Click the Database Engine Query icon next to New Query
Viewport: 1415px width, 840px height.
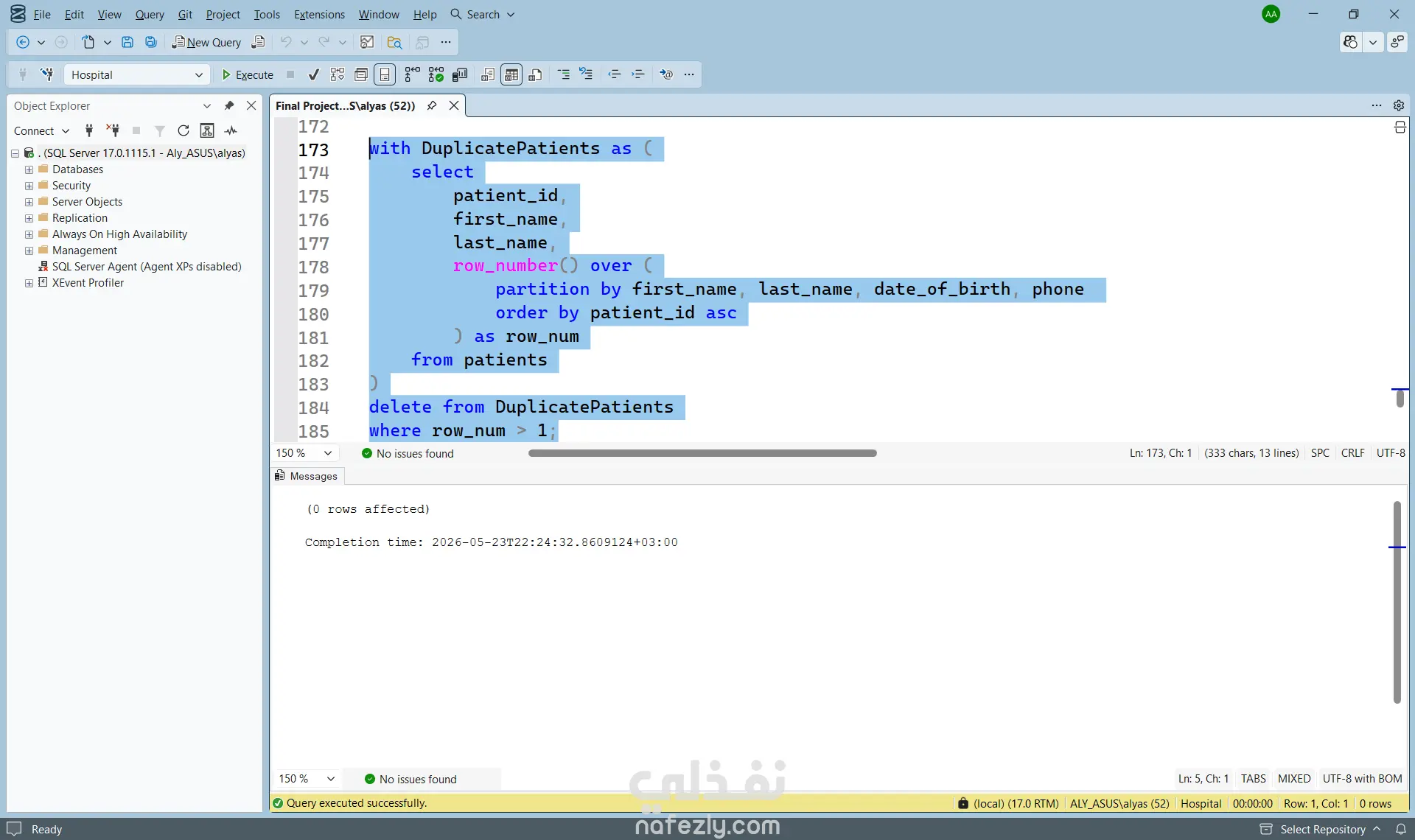tap(258, 43)
